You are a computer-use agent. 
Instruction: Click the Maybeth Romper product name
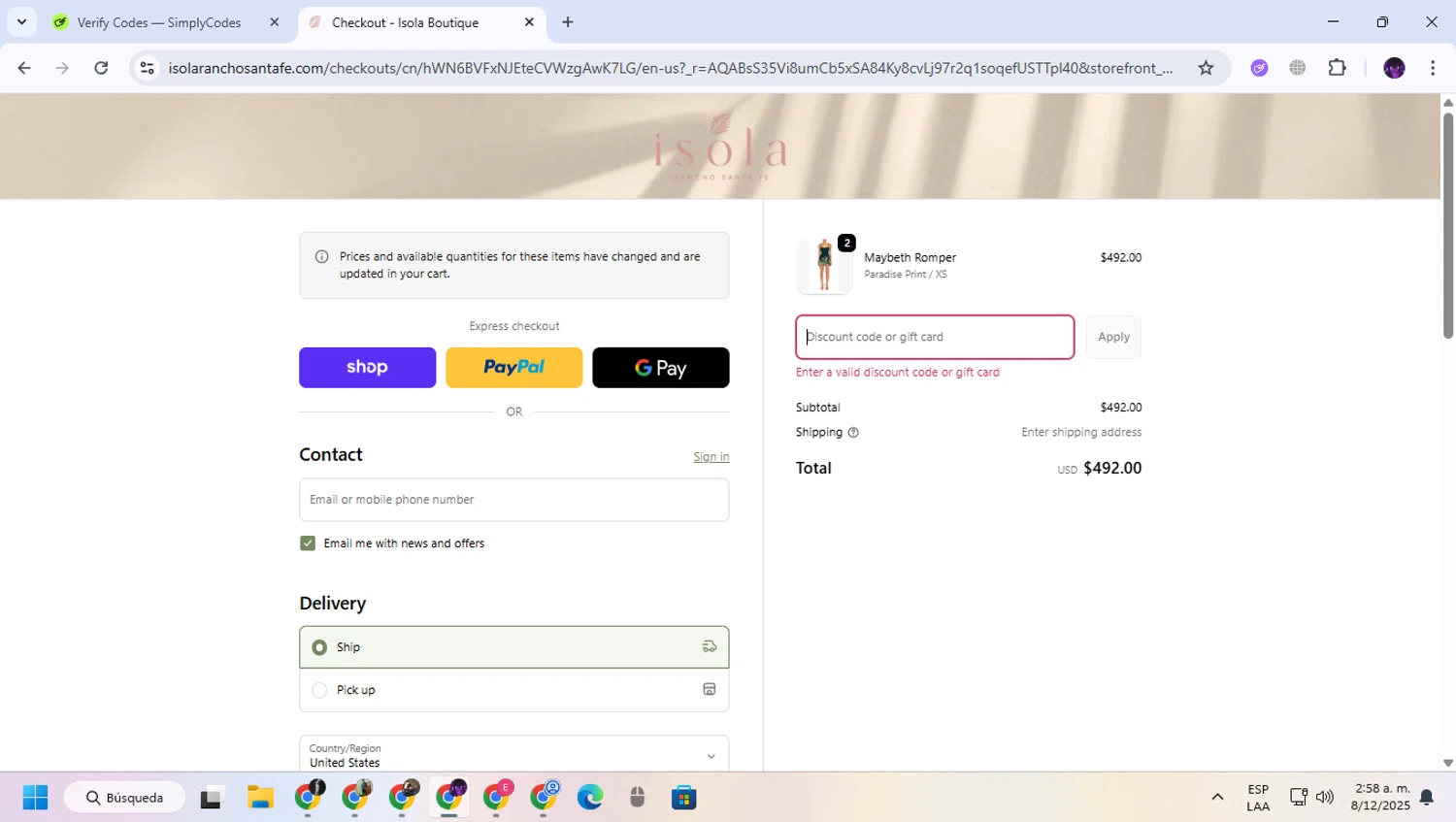click(x=910, y=257)
